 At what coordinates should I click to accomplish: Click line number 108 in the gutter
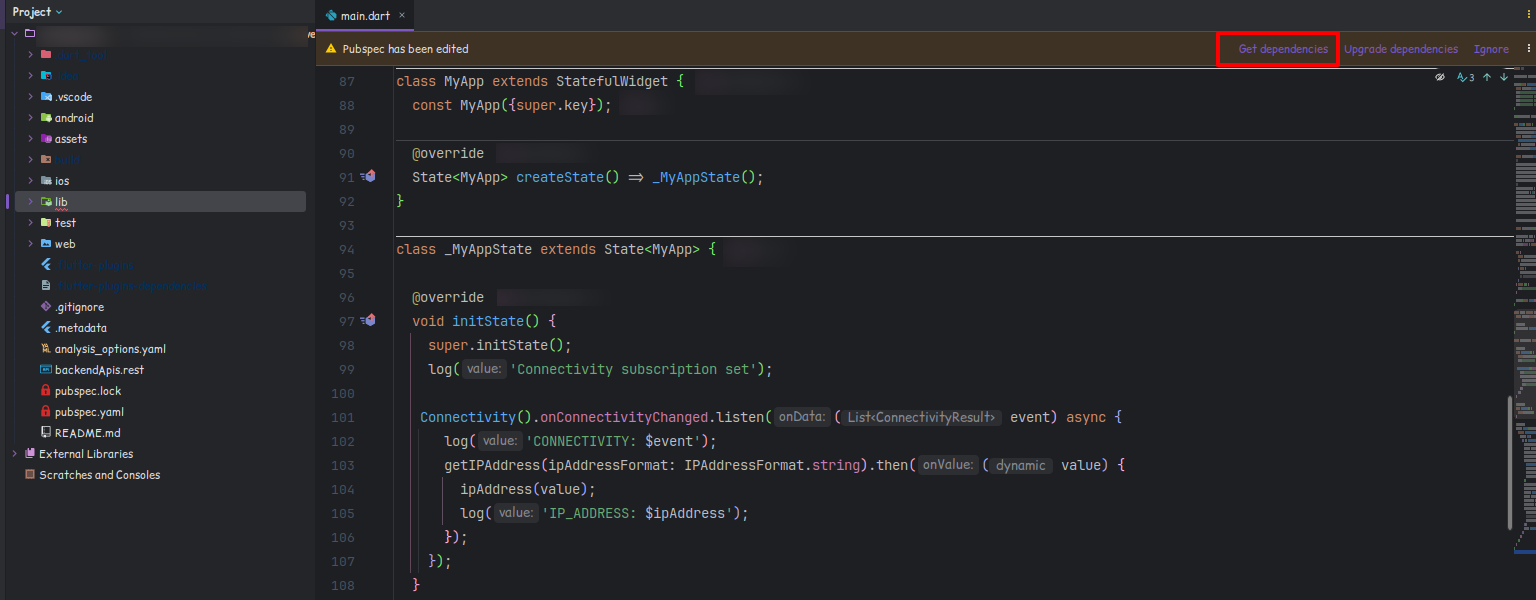click(x=342, y=585)
